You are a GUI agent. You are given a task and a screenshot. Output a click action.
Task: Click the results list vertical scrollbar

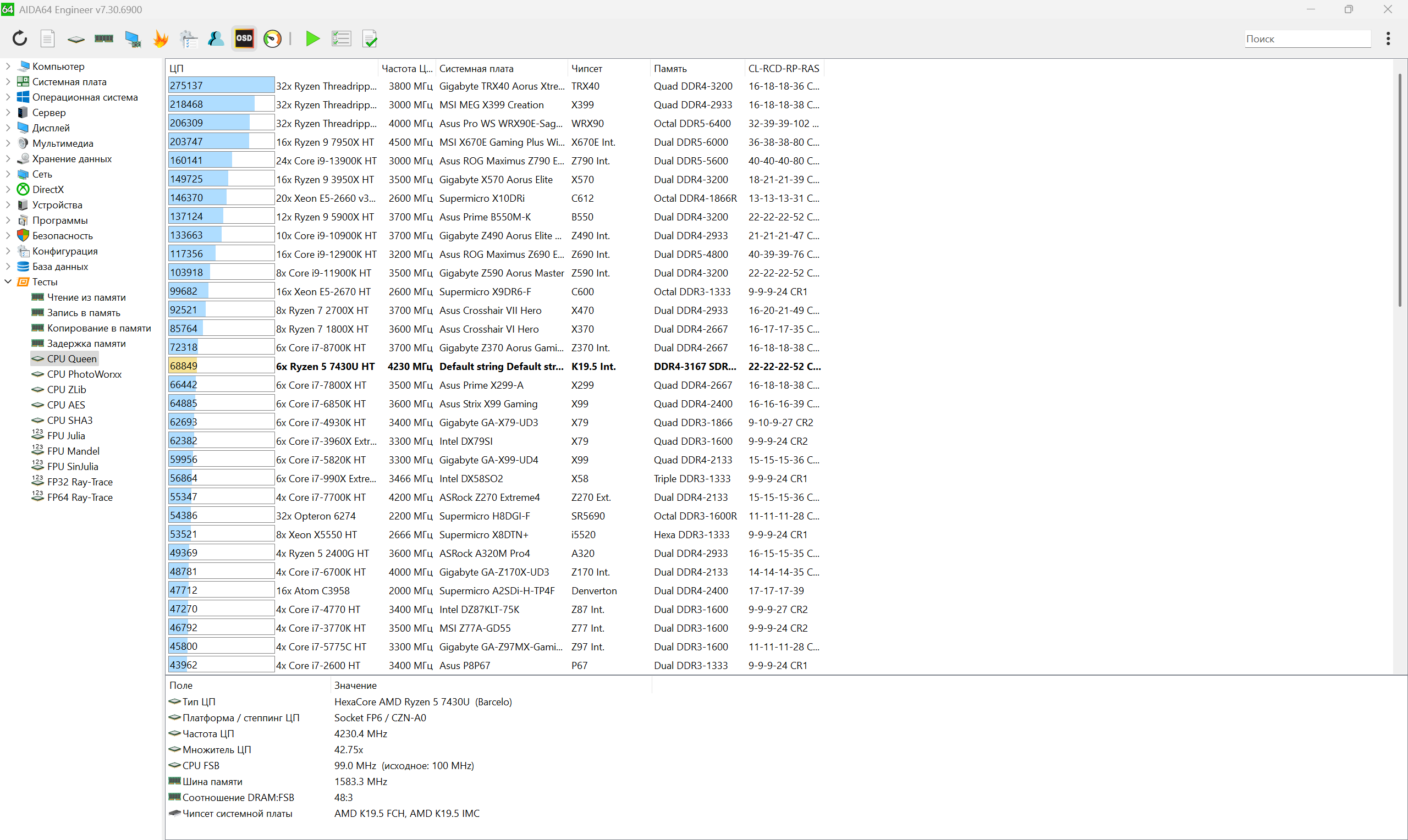point(1400,190)
